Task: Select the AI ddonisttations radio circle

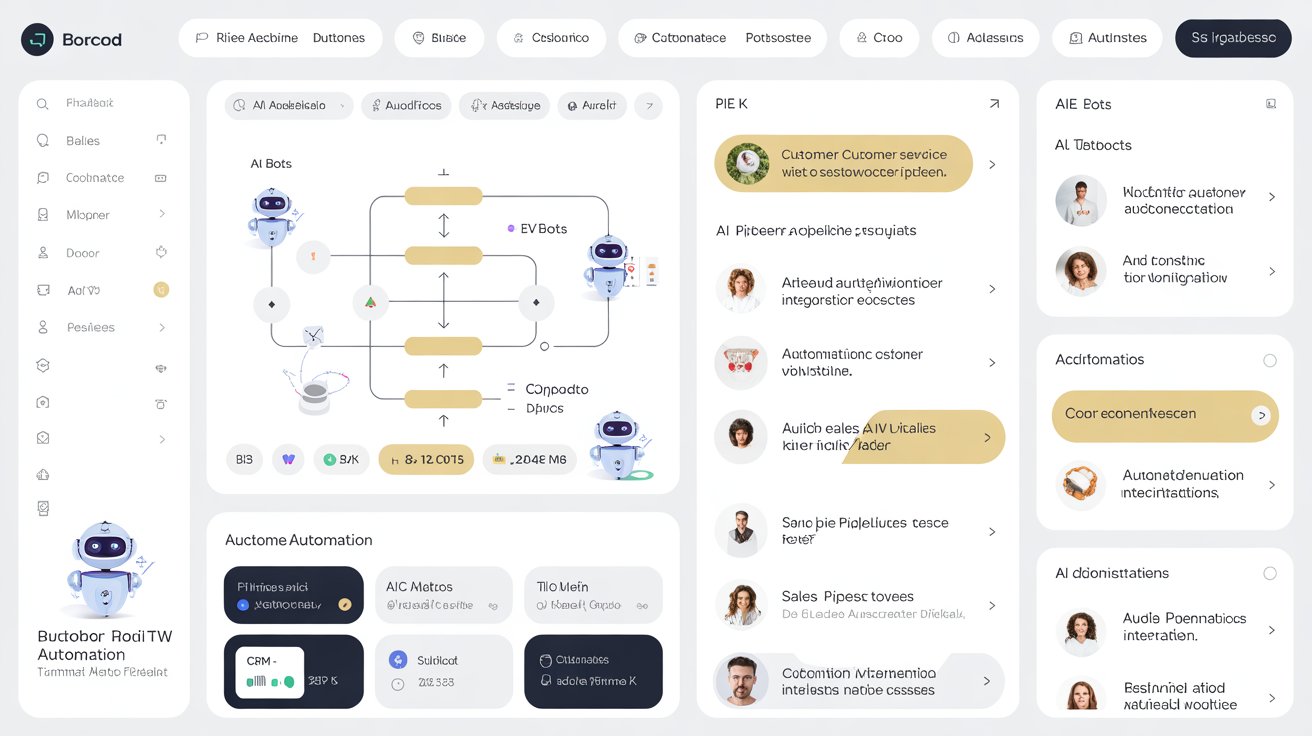Action: point(1269,574)
